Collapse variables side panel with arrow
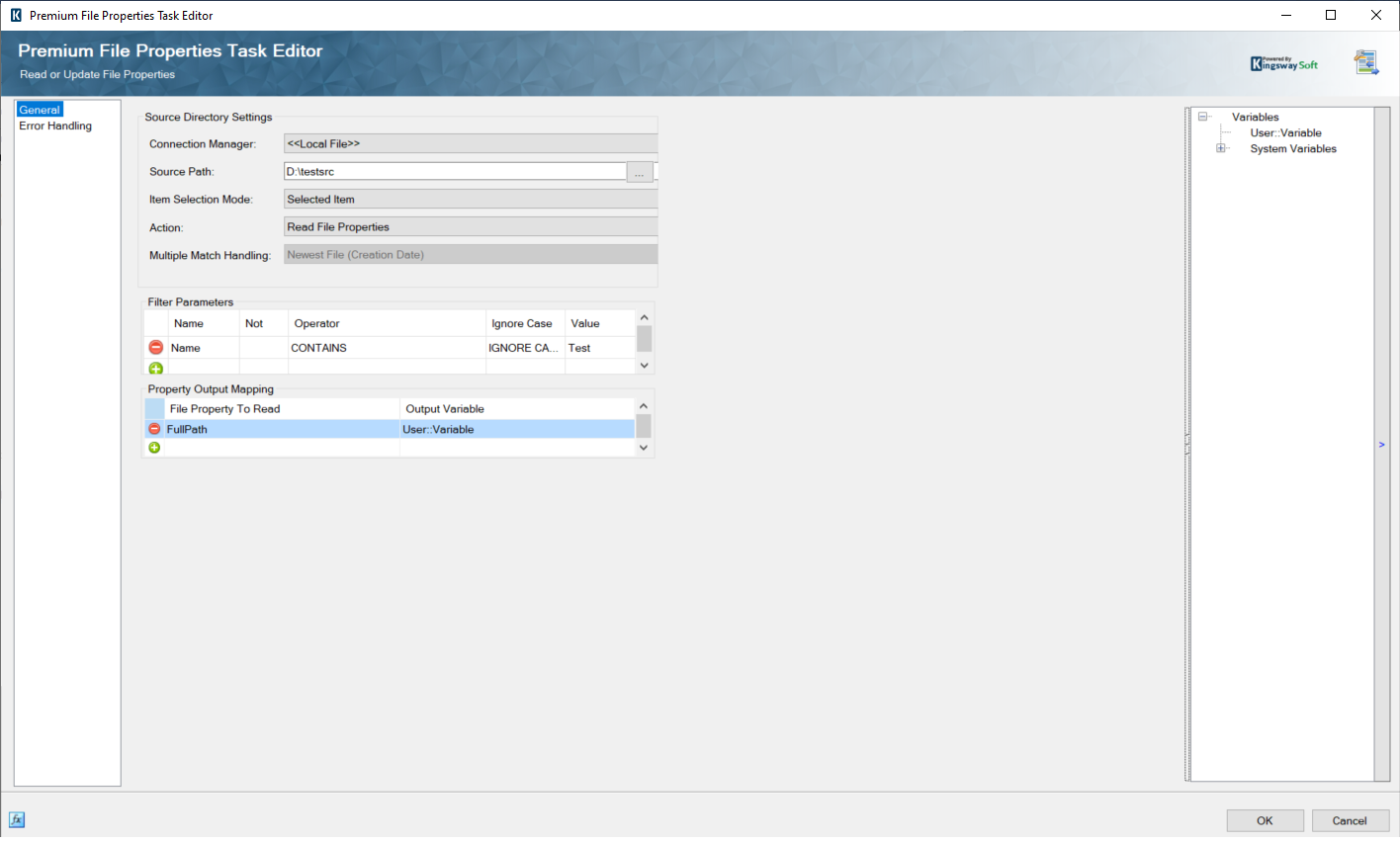This screenshot has width=1400, height=843. 1382,445
